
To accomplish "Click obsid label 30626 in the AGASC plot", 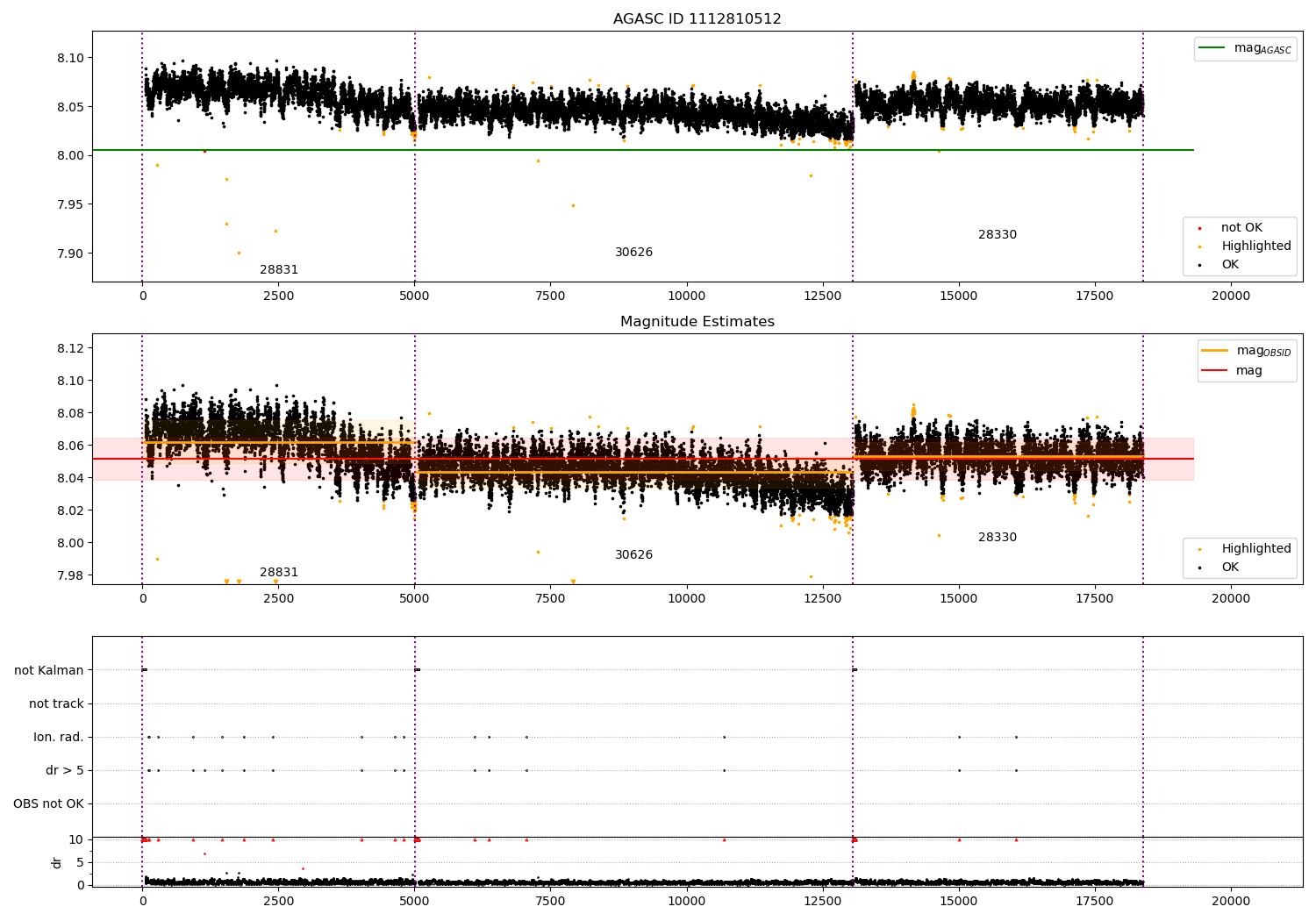I will [x=633, y=253].
